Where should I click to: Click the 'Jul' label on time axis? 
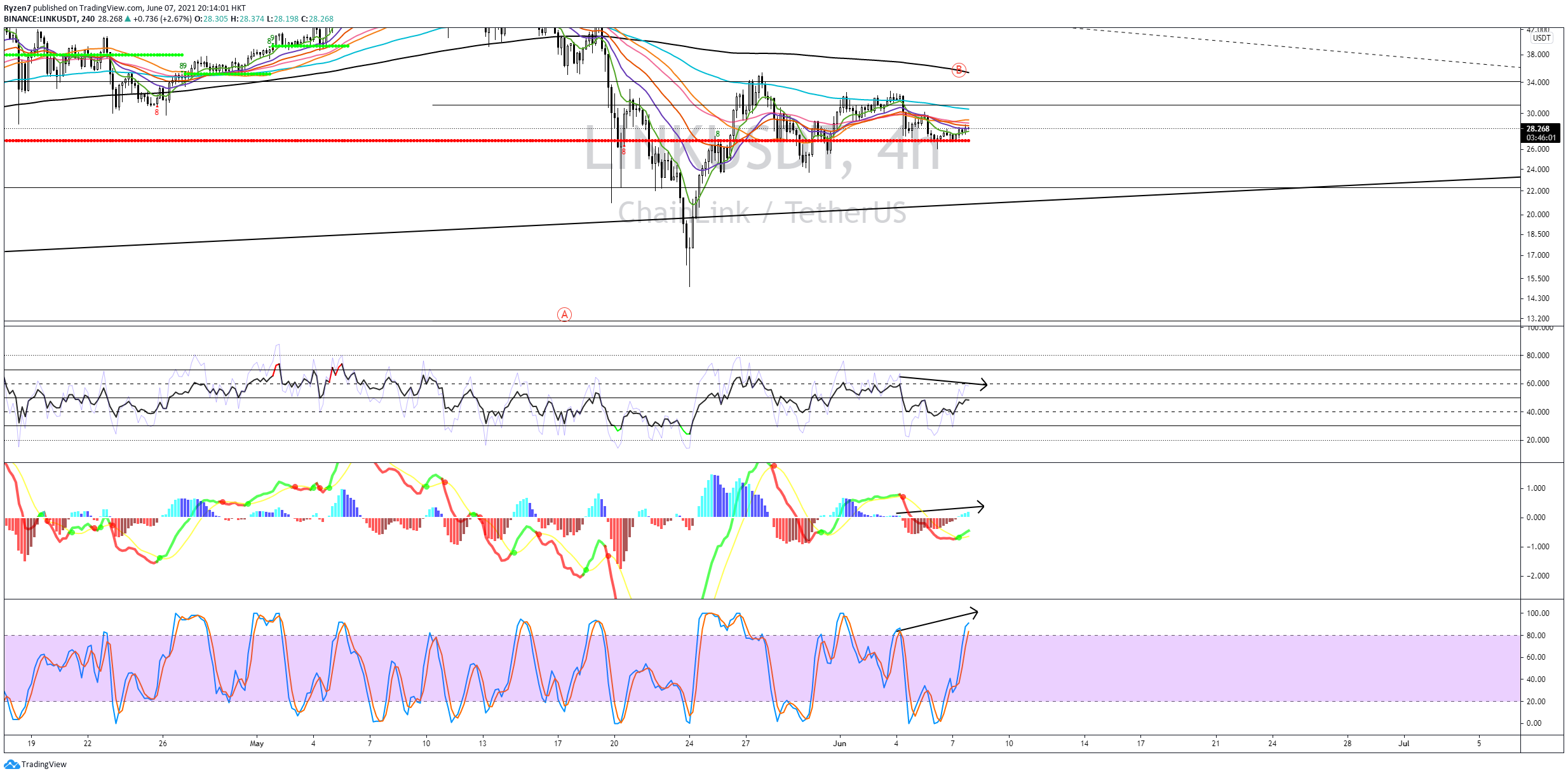(1403, 744)
